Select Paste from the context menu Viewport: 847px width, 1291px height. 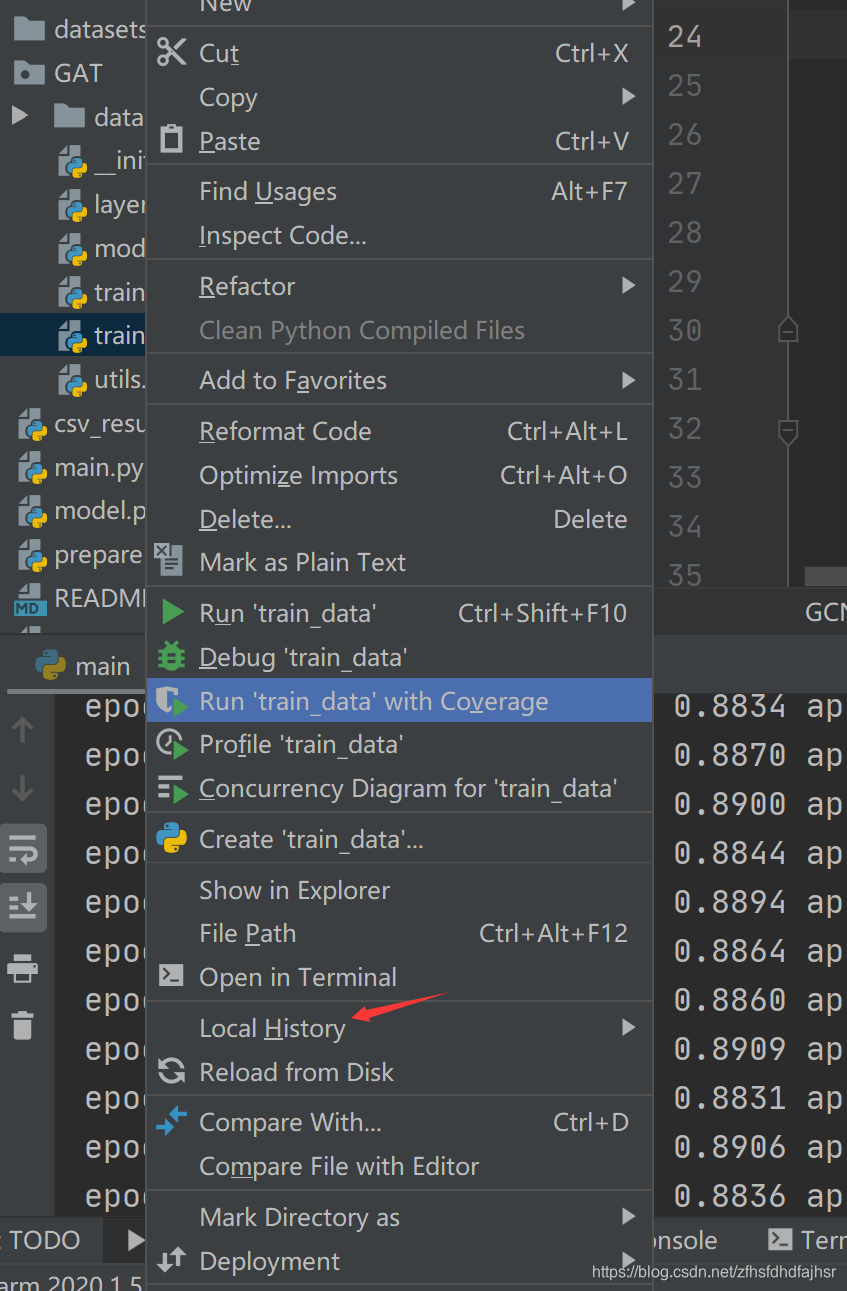[x=400, y=141]
